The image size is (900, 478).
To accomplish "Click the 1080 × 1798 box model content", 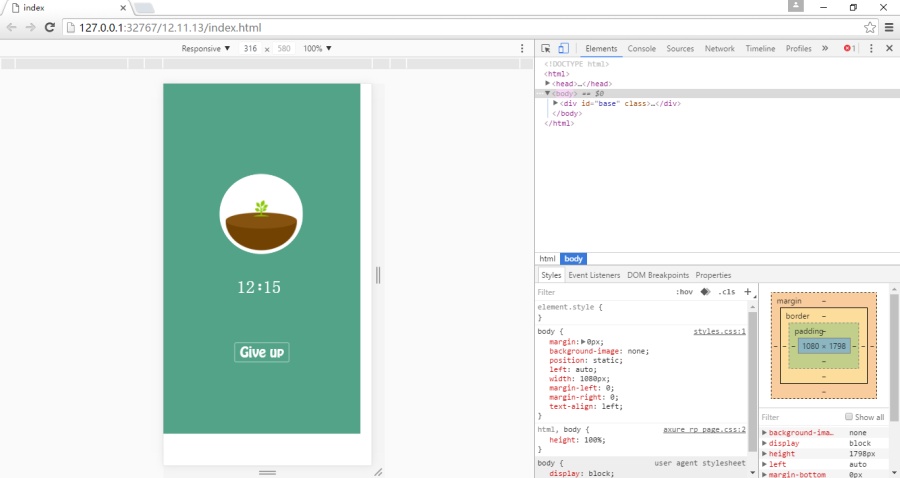I will click(x=824, y=346).
